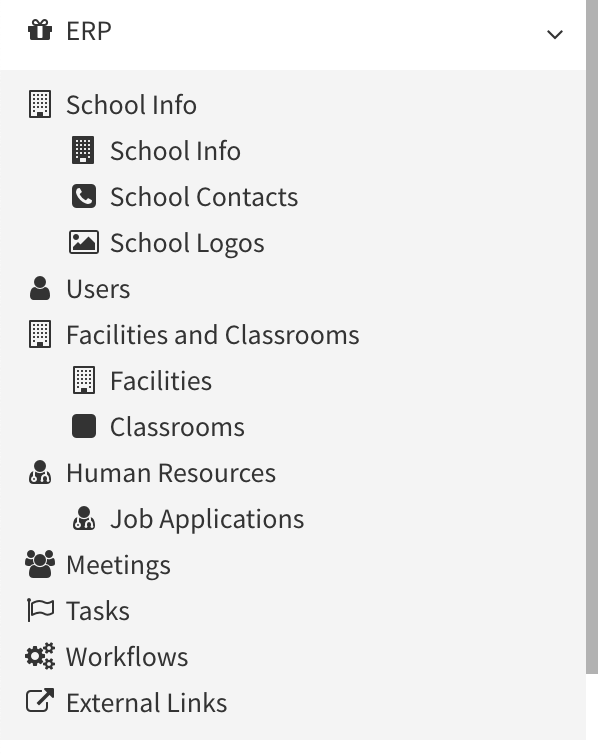This screenshot has height=754, width=598.
Task: Click the gears icon for Workflows
Action: tap(40, 656)
